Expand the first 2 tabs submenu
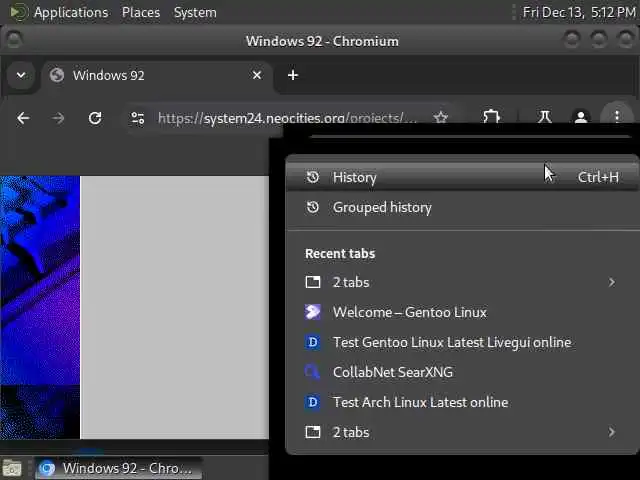 462,282
